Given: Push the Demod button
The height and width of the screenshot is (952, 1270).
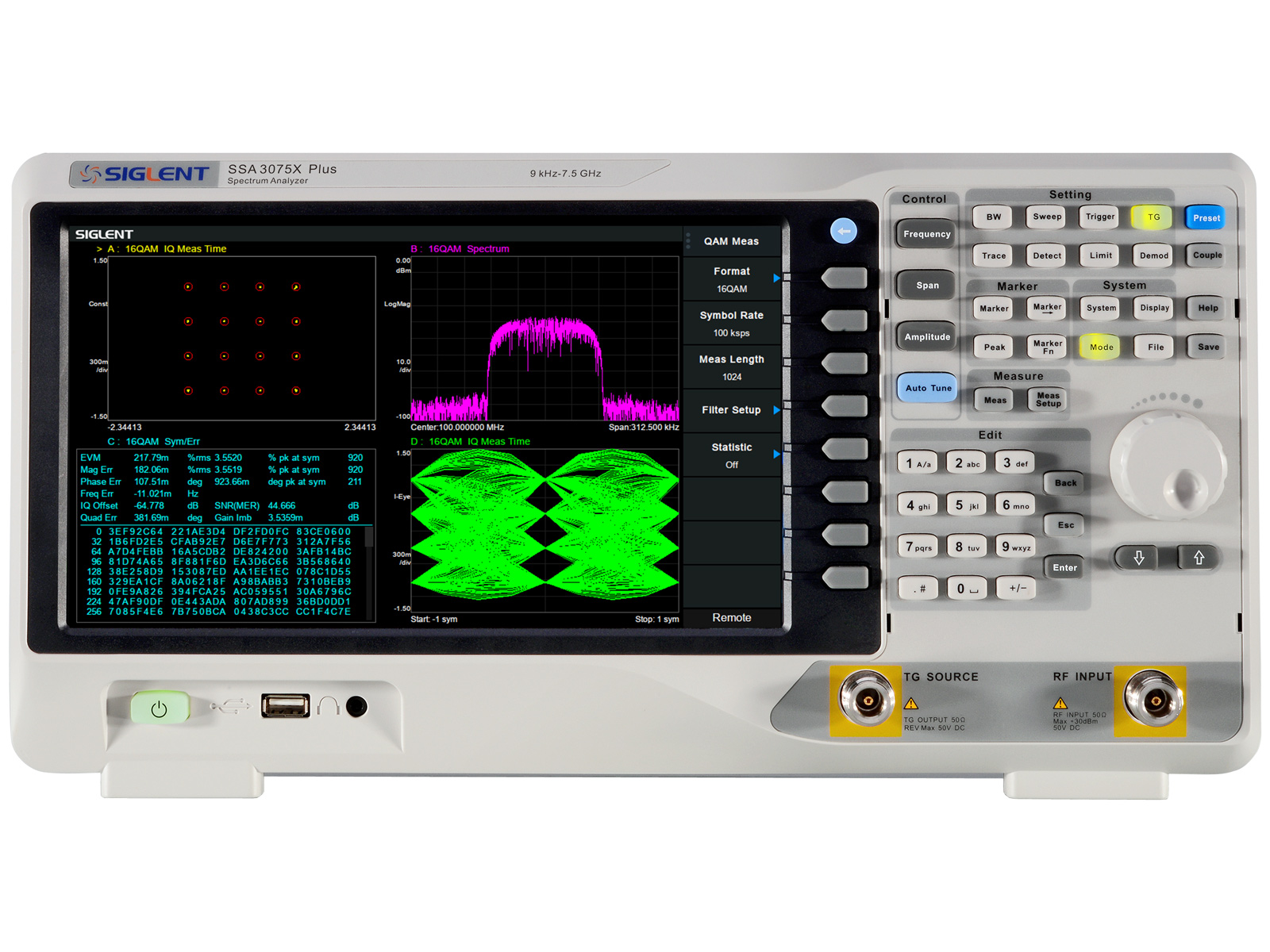Looking at the screenshot, I should tap(1153, 255).
